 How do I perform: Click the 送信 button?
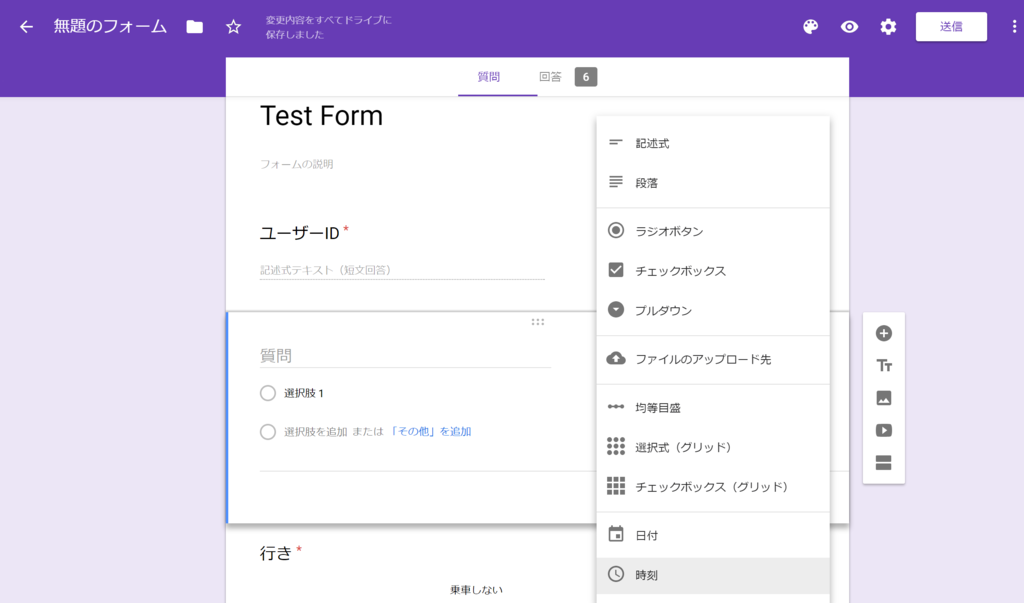(x=950, y=27)
